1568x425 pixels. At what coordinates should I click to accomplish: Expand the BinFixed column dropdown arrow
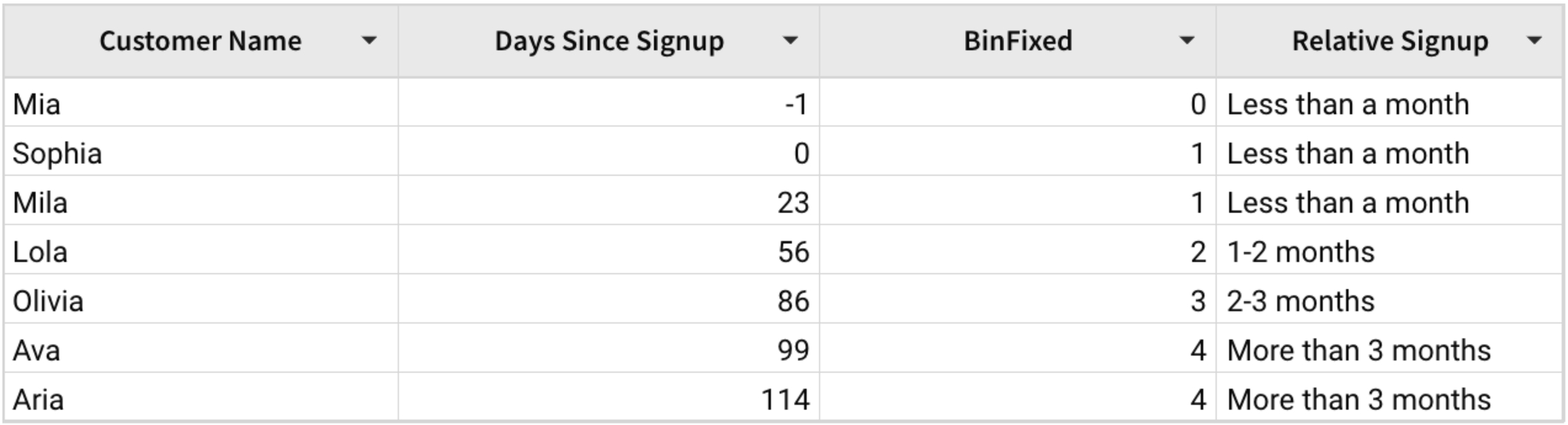point(1187,41)
